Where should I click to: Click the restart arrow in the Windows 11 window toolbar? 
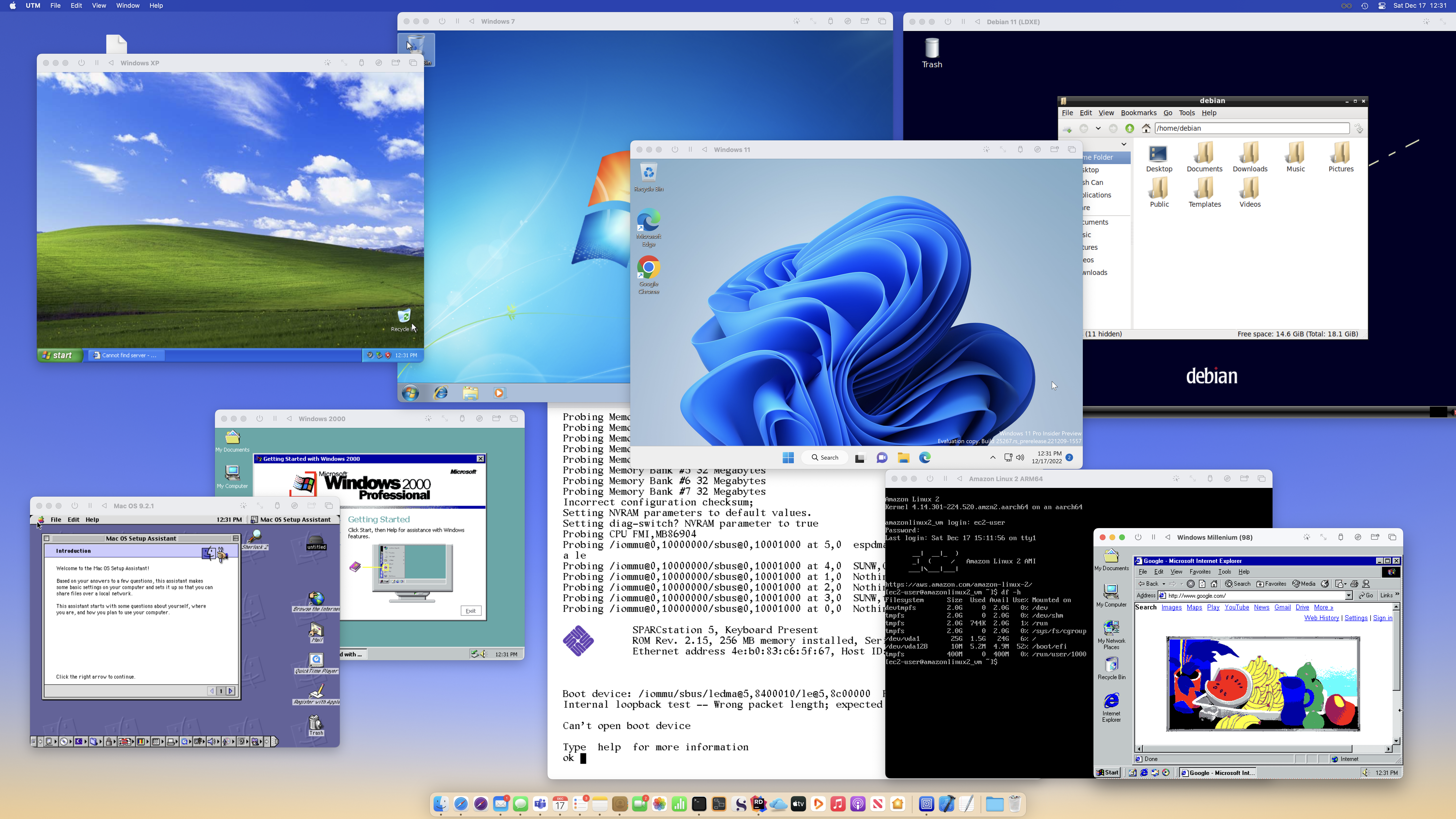click(704, 150)
